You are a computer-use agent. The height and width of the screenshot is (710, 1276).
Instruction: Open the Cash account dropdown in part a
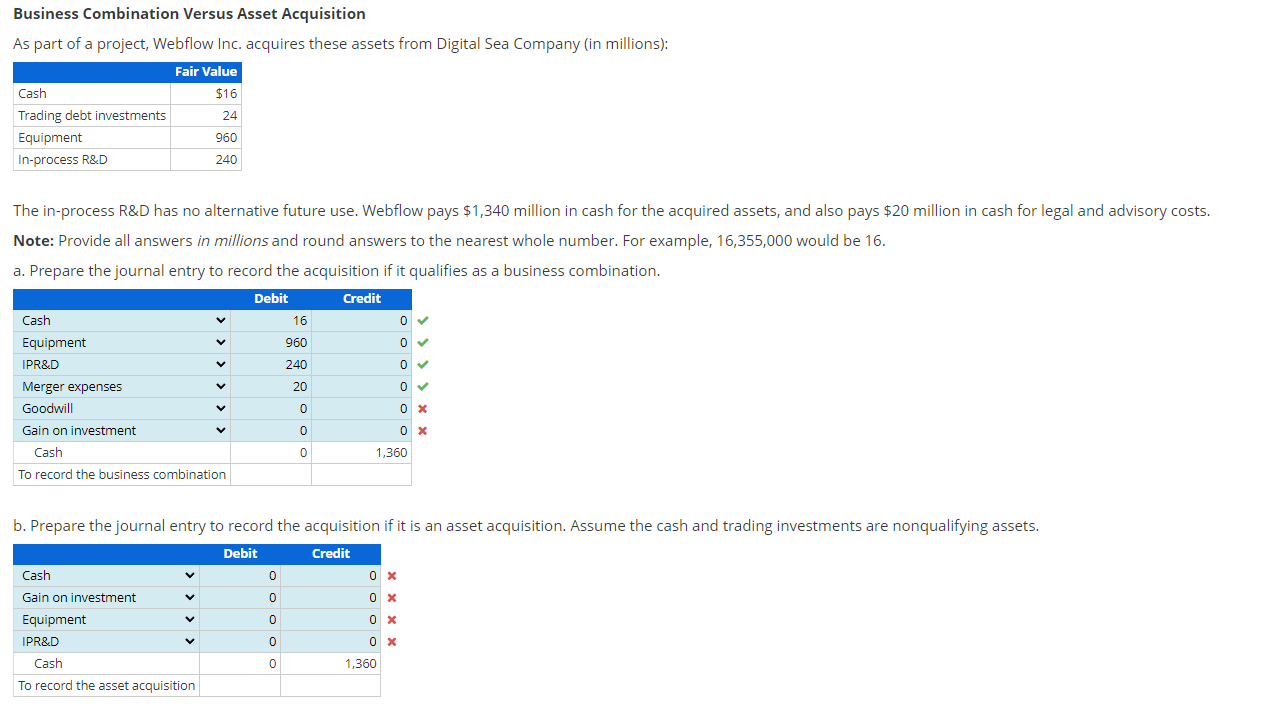coord(122,321)
